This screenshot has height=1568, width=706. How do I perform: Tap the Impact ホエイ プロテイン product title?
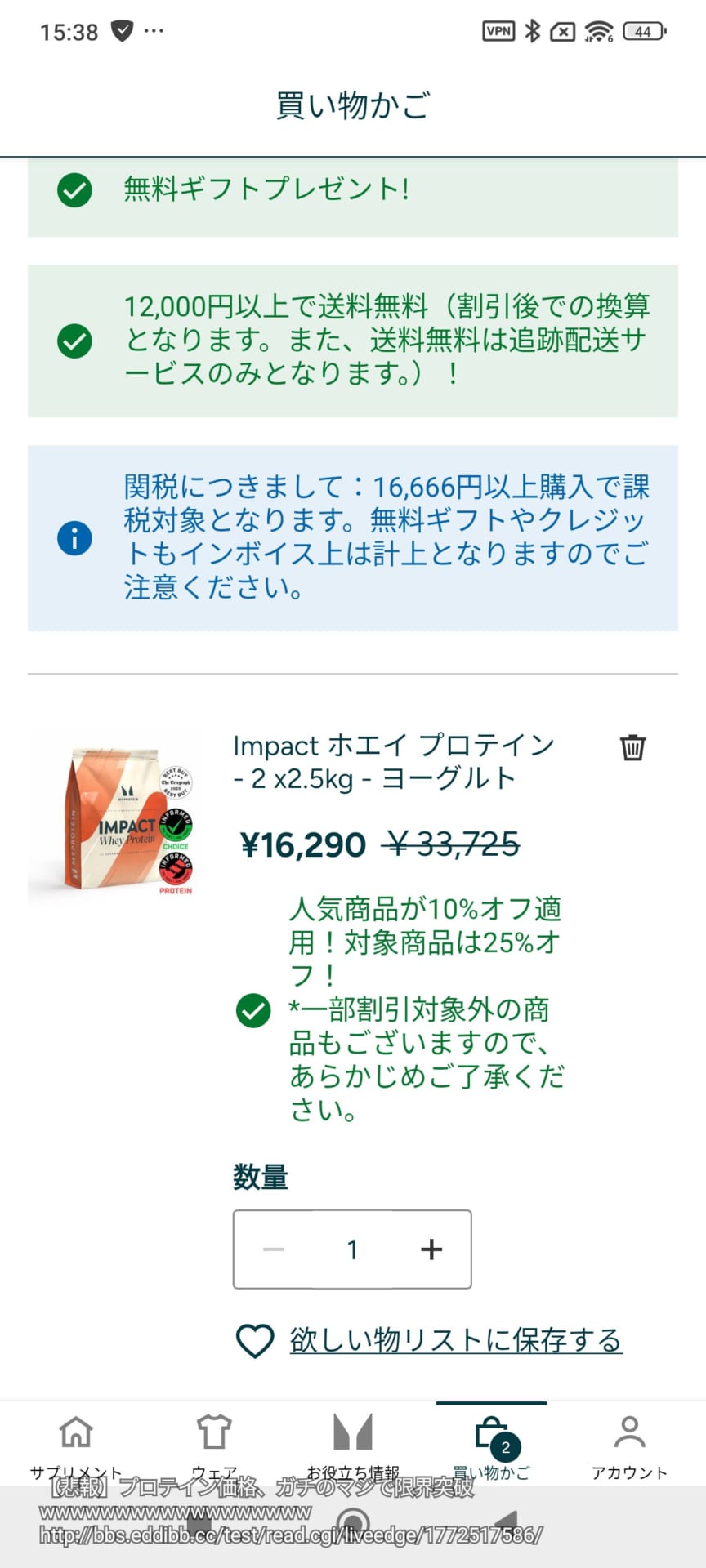(393, 761)
